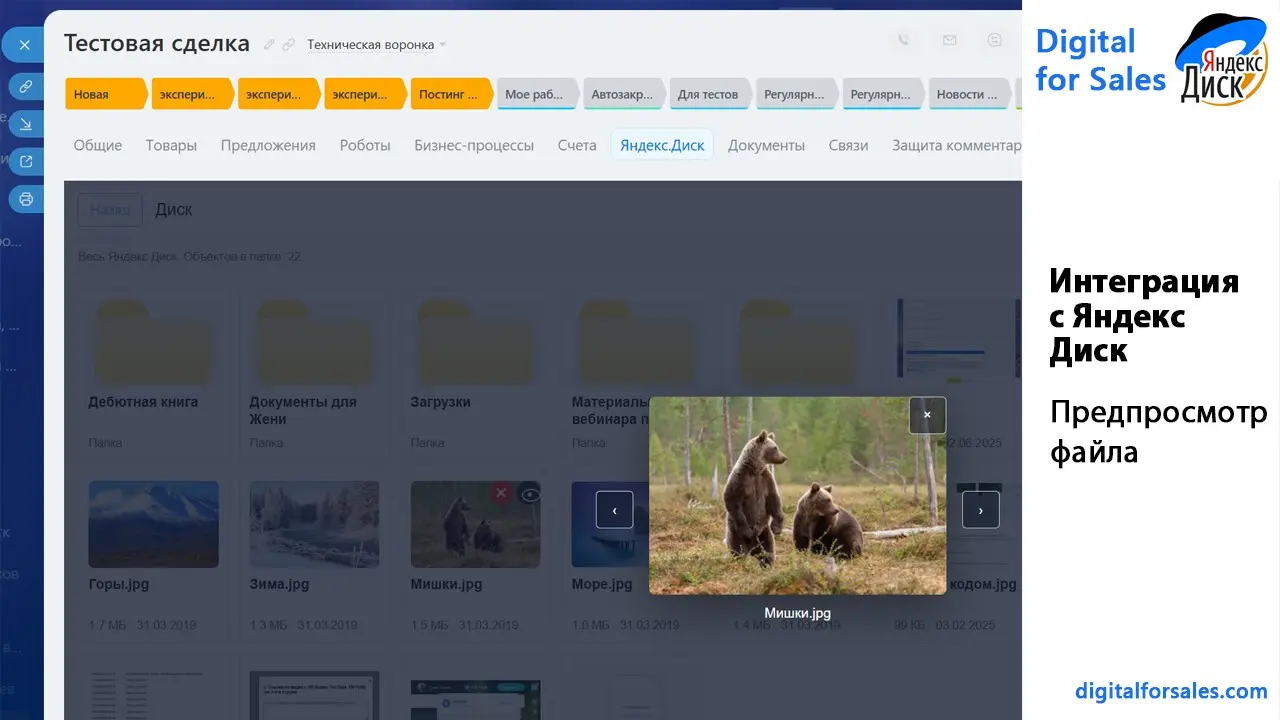Click the 1.5 МБ 31.03.2019 file info
Image resolution: width=1280 pixels, height=720 pixels.
pyautogui.click(x=464, y=625)
